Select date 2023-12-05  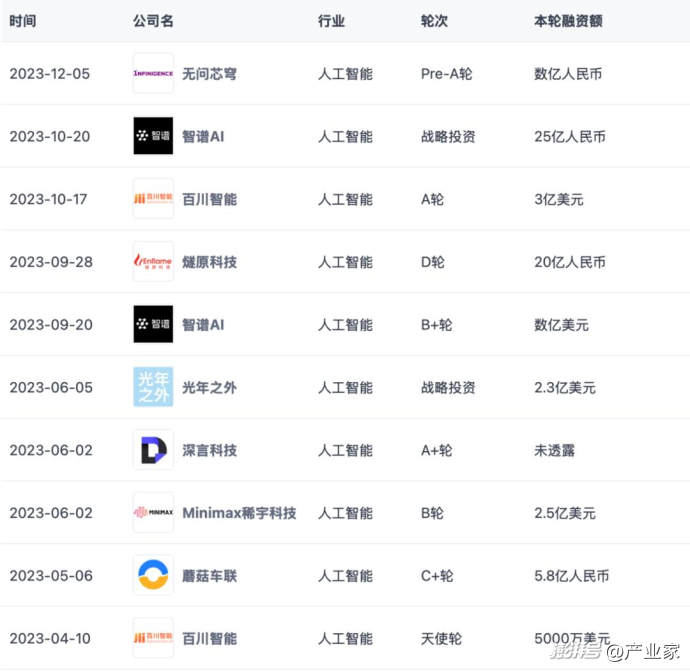pos(50,74)
